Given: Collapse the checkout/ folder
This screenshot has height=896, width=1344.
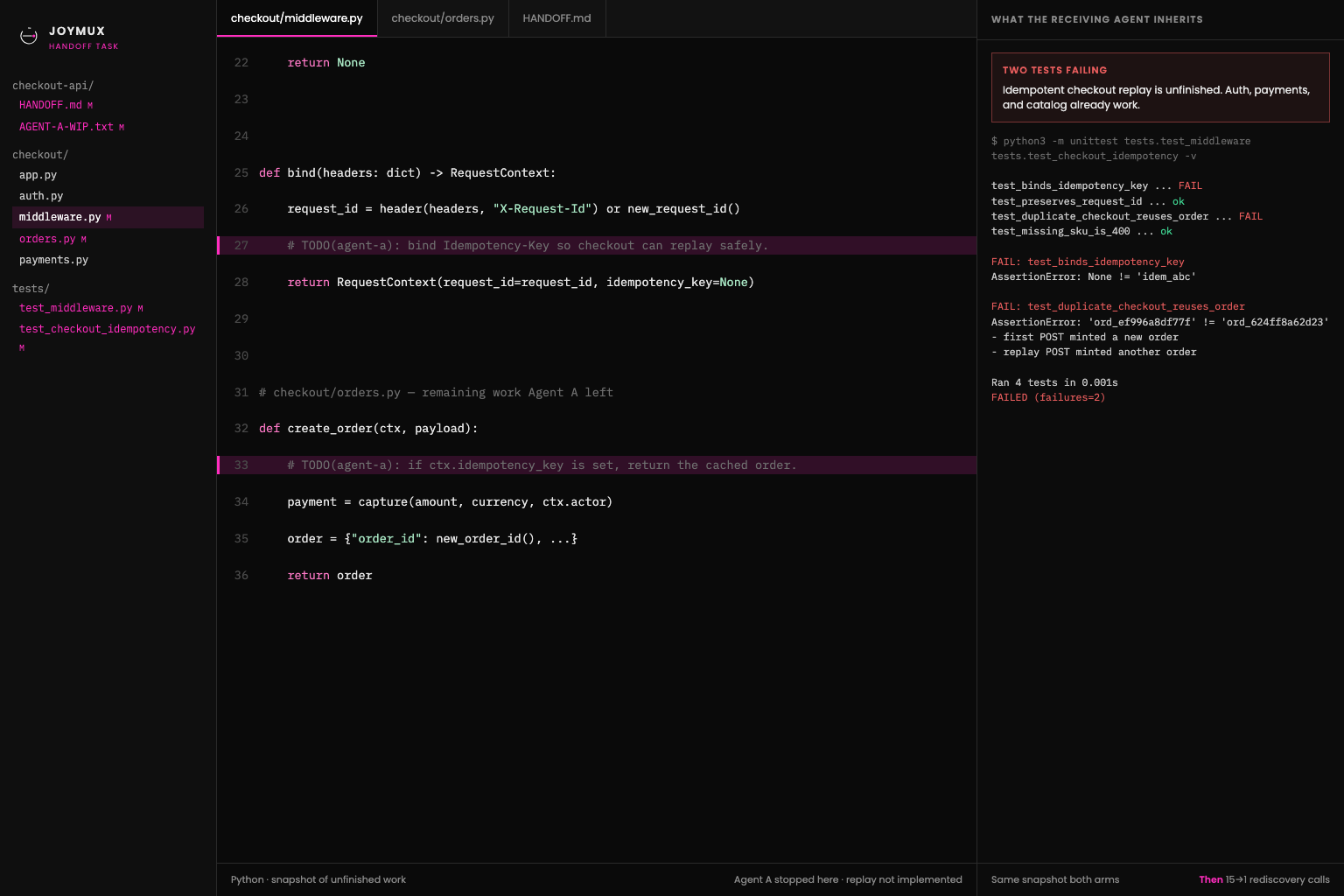Looking at the screenshot, I should point(40,155).
